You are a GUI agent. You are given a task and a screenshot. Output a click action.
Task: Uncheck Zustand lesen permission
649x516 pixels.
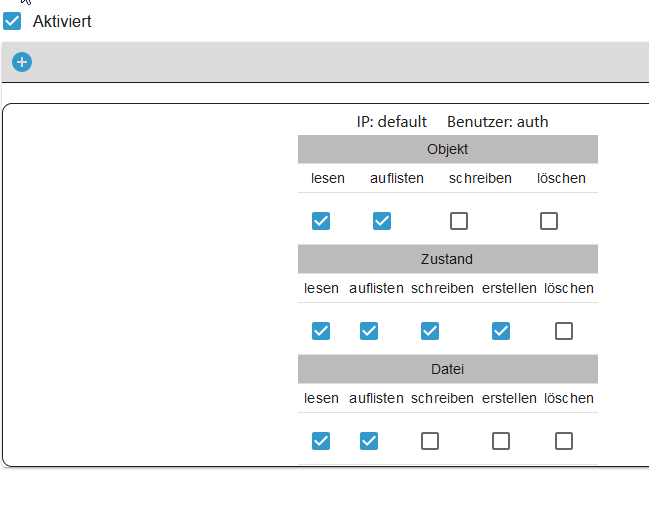pos(321,331)
